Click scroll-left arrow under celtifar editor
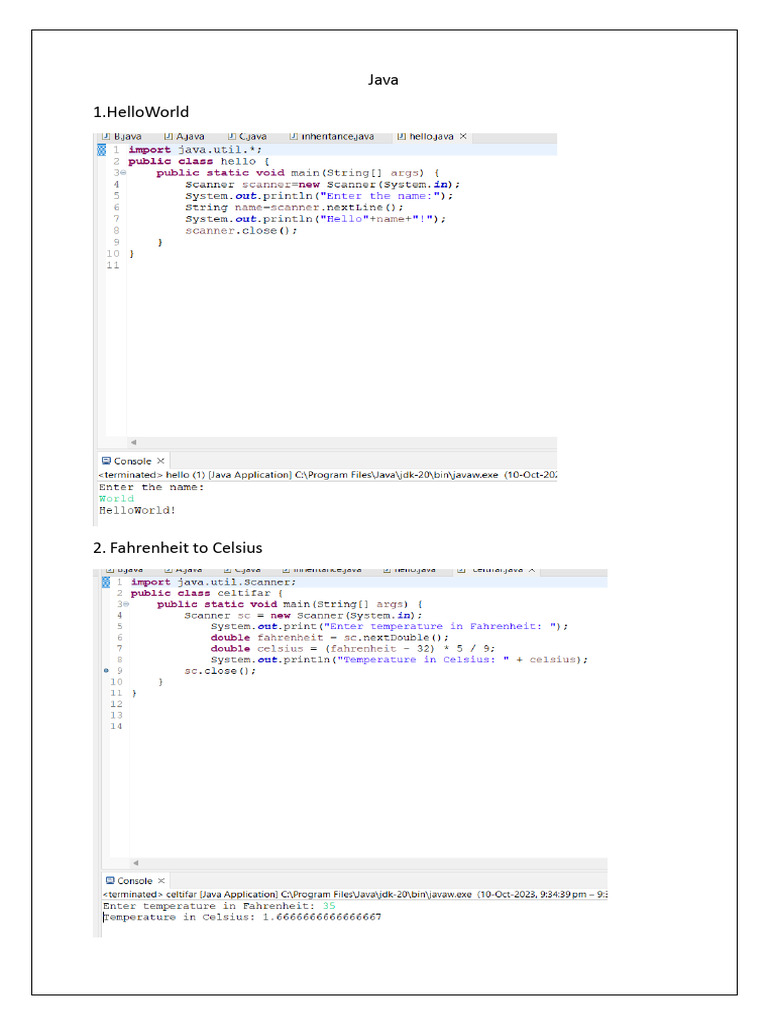The image size is (768, 1024). pyautogui.click(x=136, y=862)
